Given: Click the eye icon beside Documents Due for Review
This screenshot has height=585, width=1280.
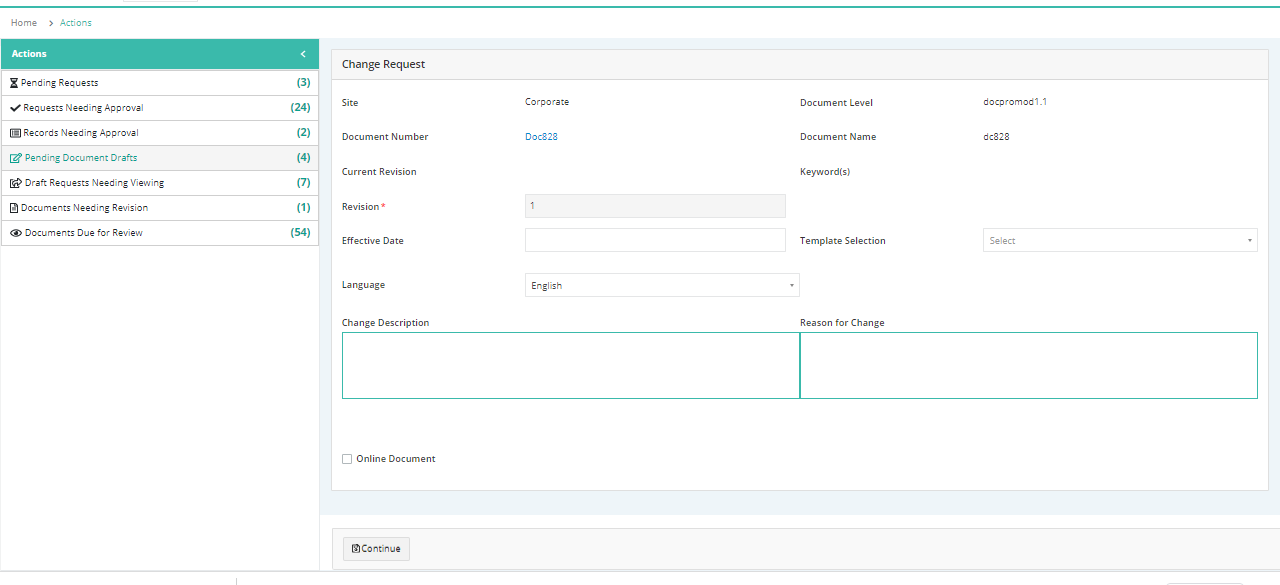Looking at the screenshot, I should coord(16,233).
